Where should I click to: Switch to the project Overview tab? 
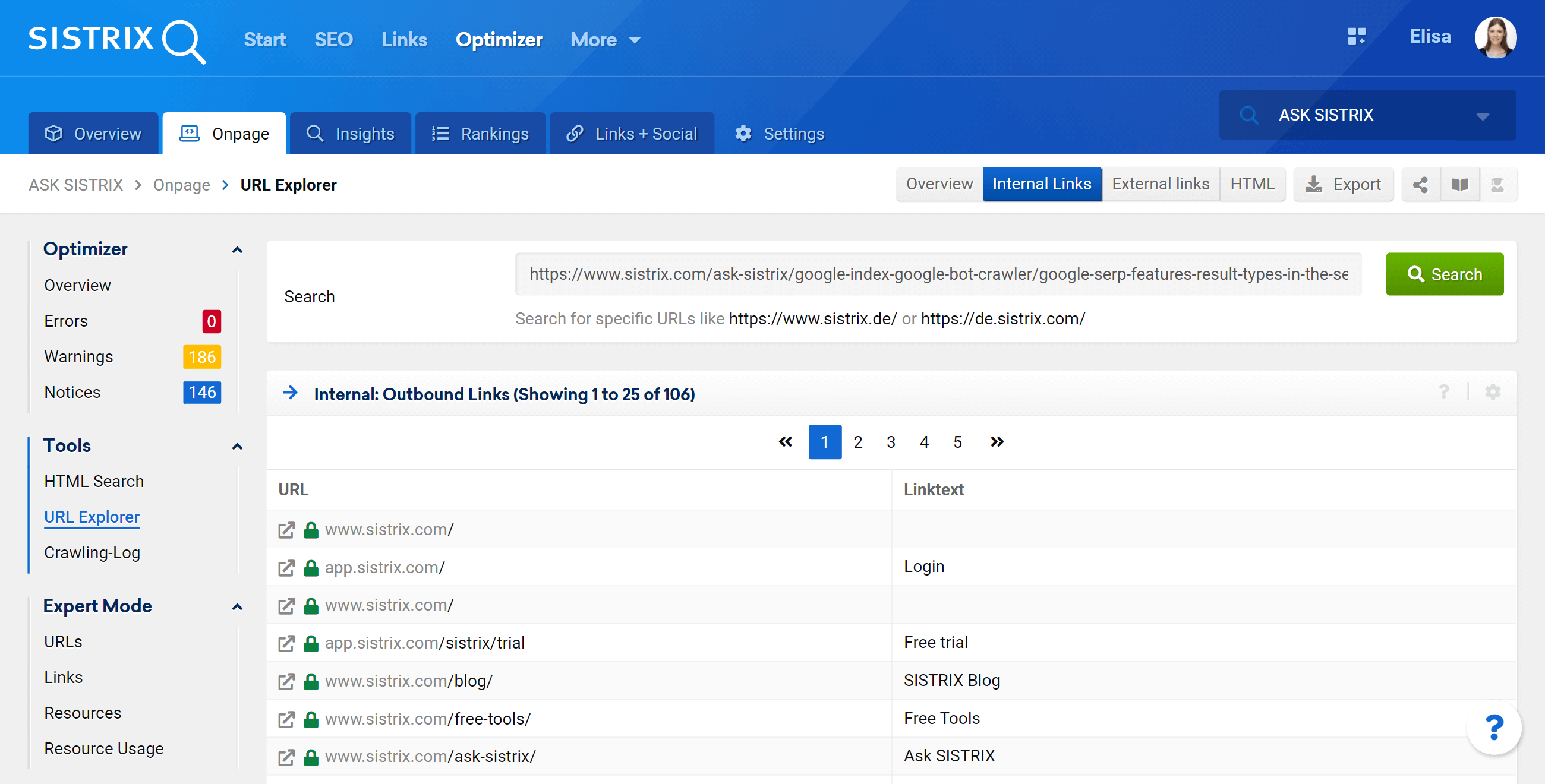point(93,133)
